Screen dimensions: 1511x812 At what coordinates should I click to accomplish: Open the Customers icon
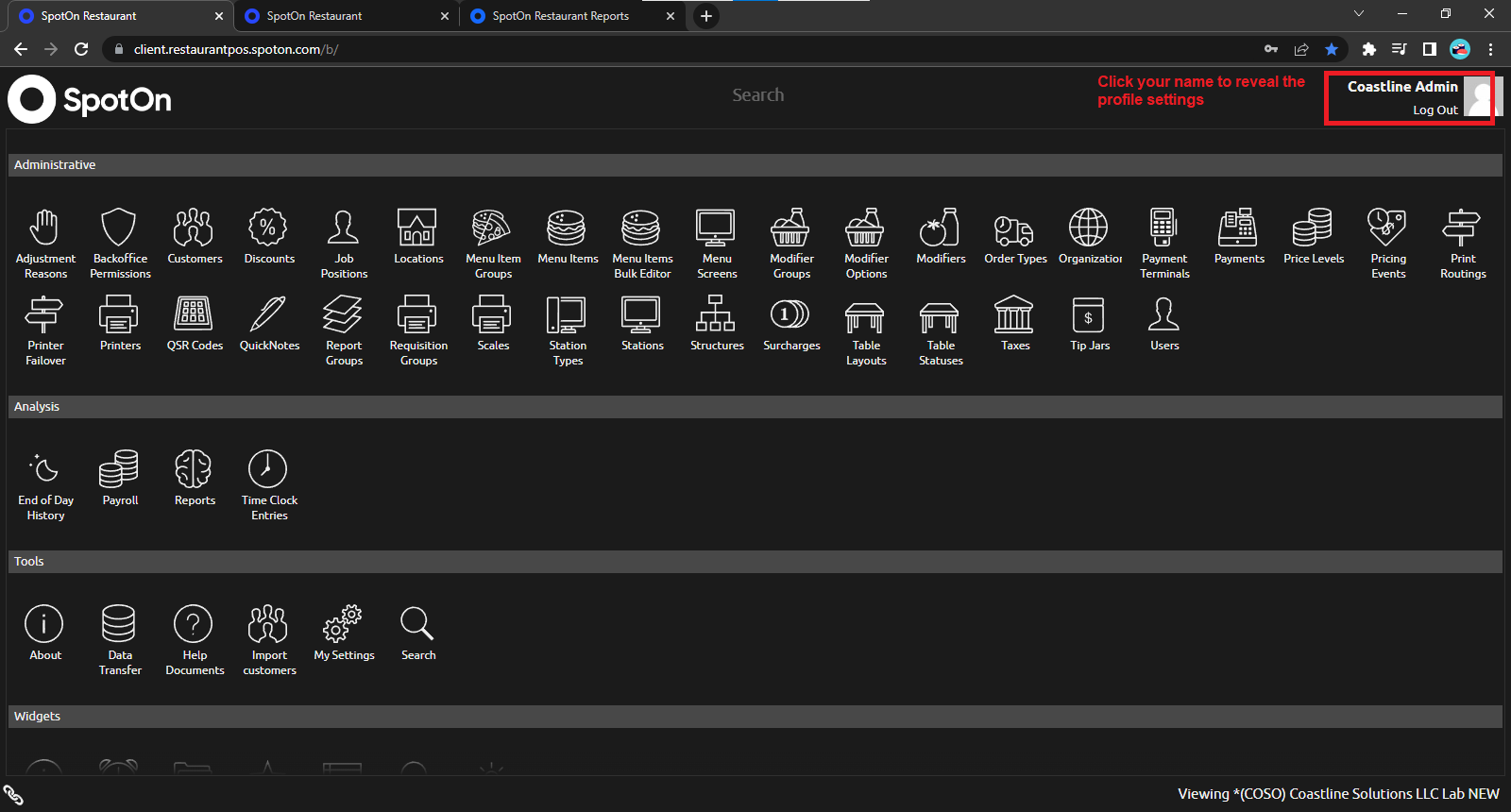tap(195, 236)
